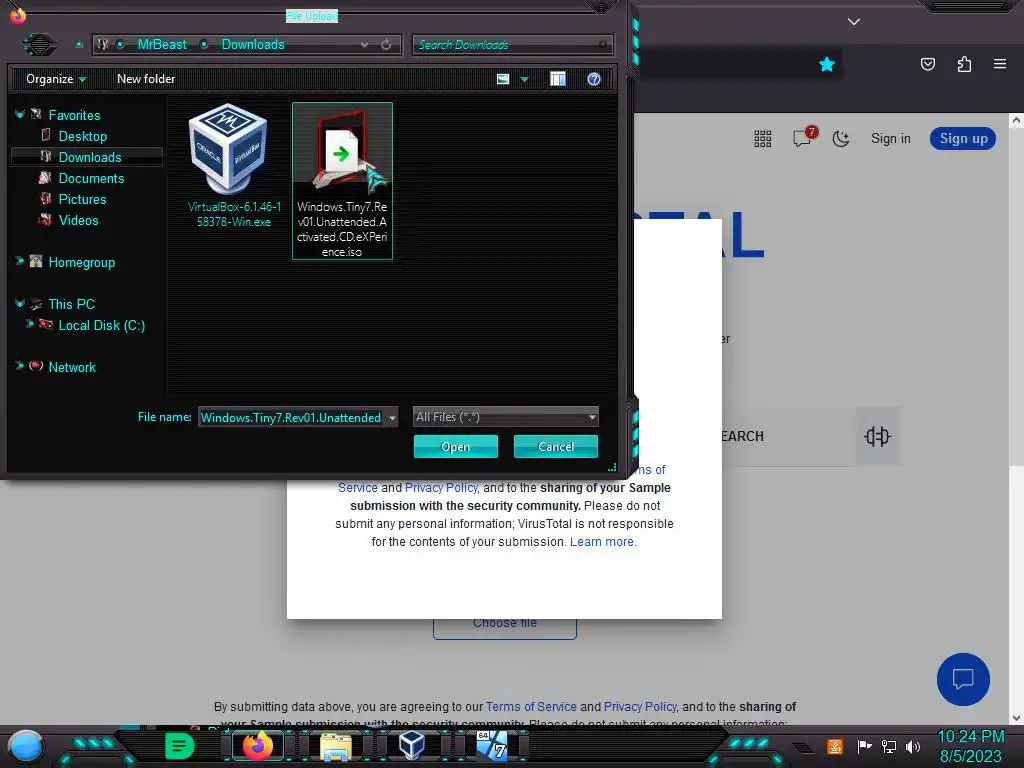This screenshot has height=768, width=1024.
Task: Click the Choose file button
Action: pyautogui.click(x=505, y=626)
